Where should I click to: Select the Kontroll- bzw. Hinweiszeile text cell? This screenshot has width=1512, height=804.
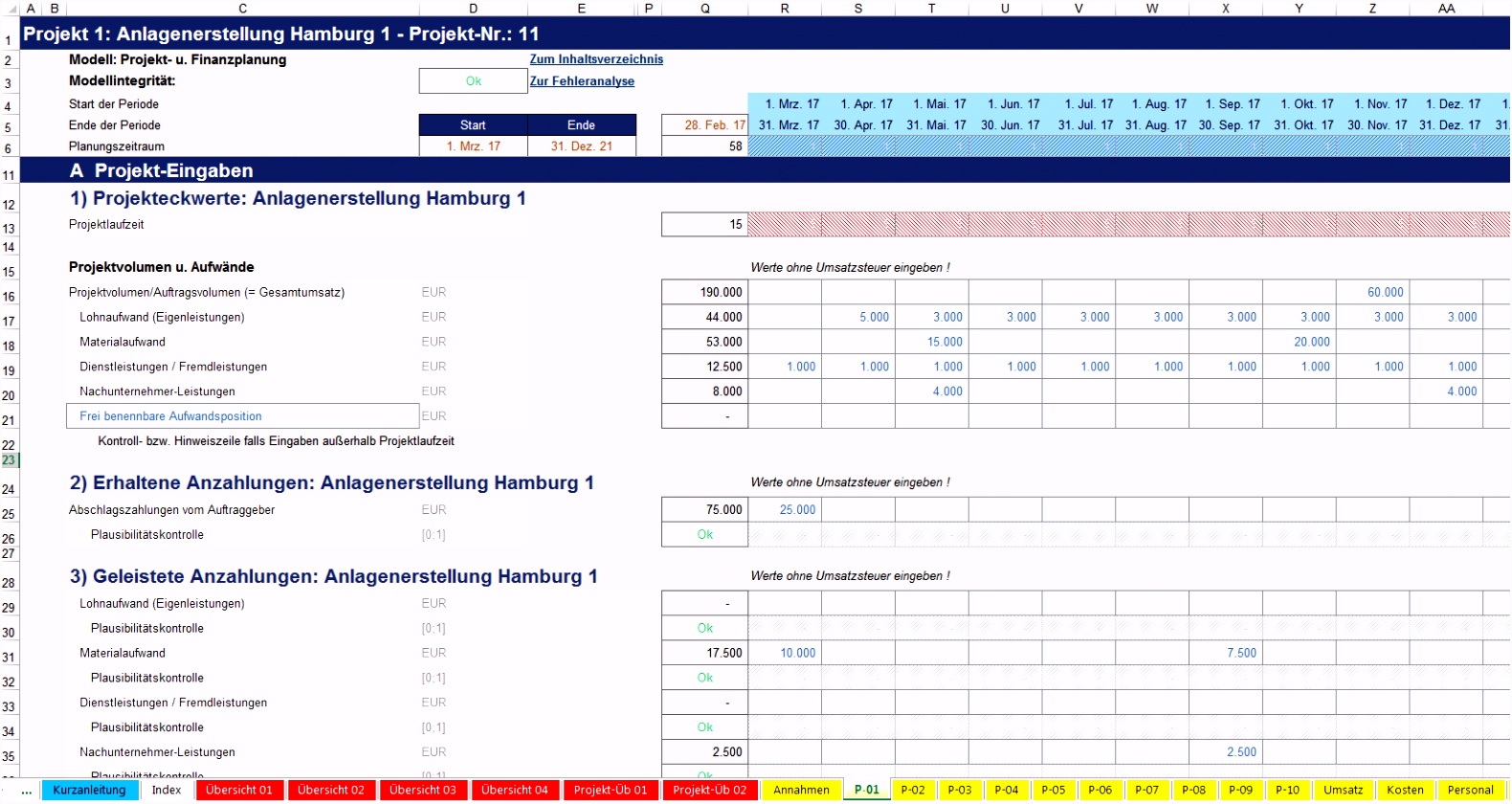[x=276, y=441]
